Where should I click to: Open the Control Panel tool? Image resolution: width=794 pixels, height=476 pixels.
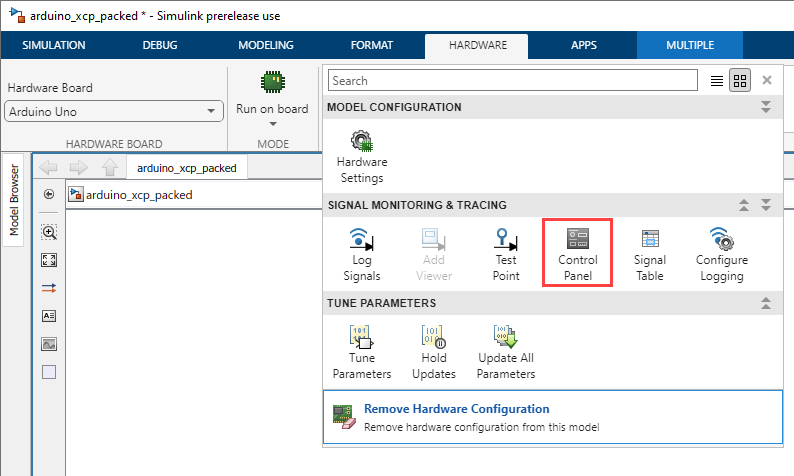pyautogui.click(x=577, y=253)
